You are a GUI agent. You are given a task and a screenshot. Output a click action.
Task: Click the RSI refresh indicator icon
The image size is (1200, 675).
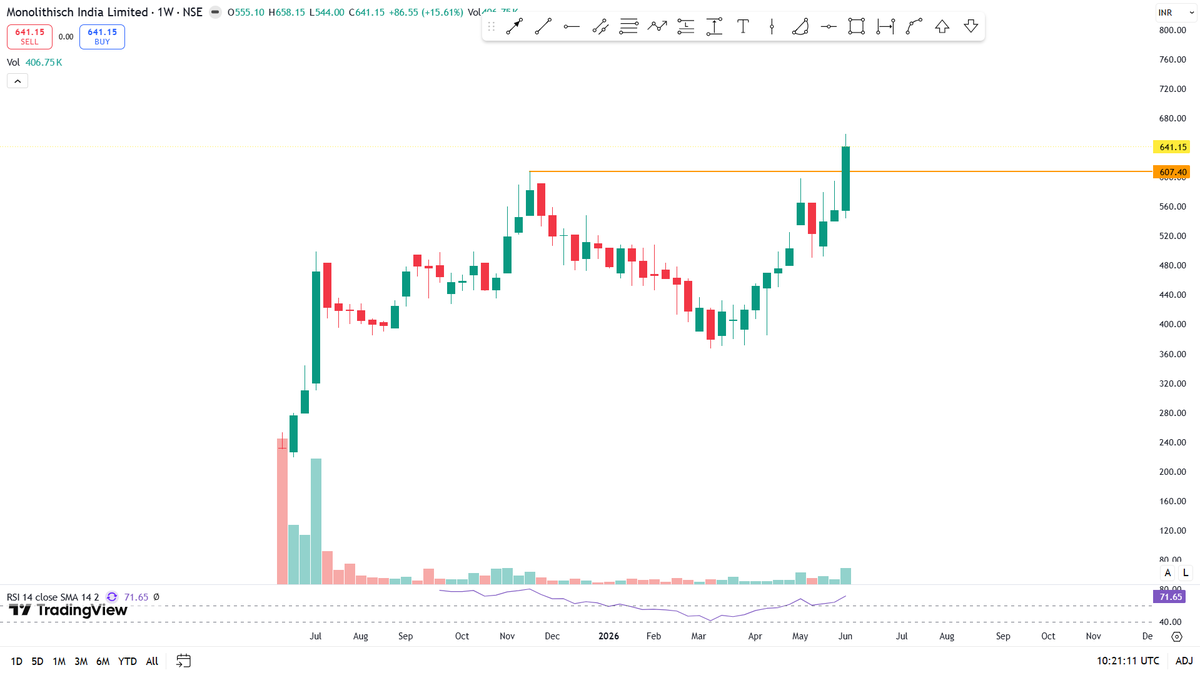click(x=112, y=597)
